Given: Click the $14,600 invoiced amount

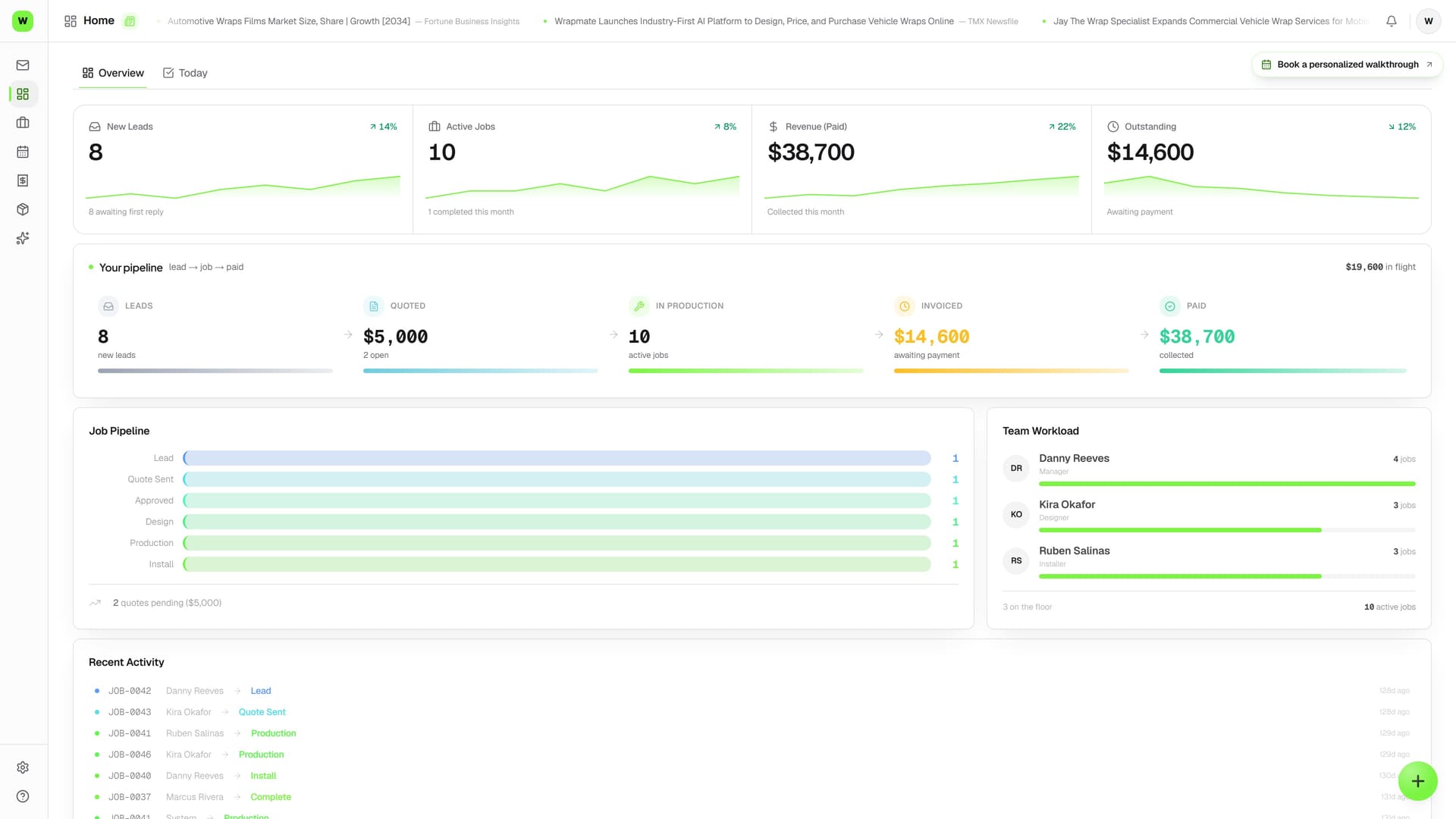Looking at the screenshot, I should [x=931, y=337].
